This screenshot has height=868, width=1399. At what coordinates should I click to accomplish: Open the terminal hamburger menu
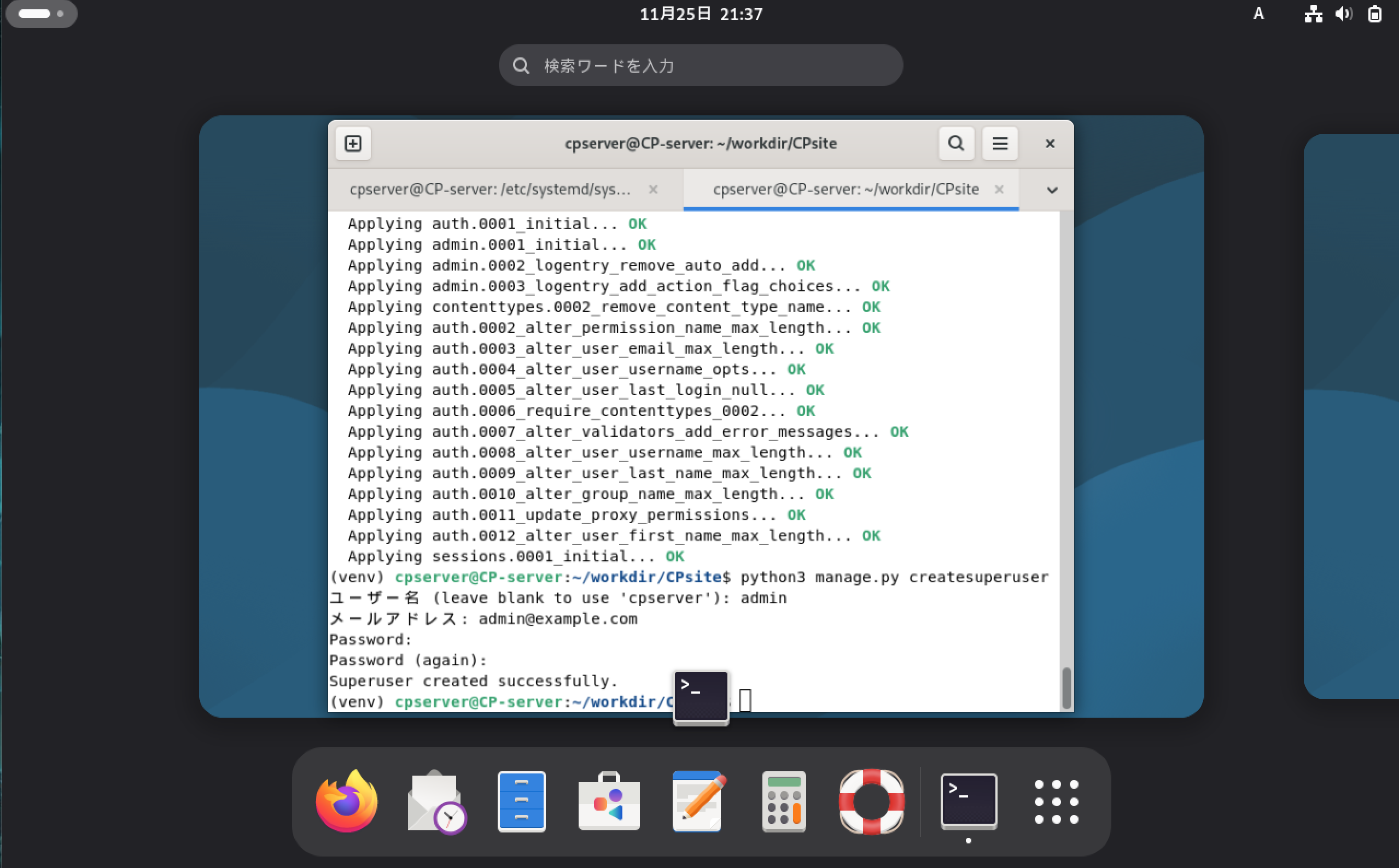click(1000, 144)
